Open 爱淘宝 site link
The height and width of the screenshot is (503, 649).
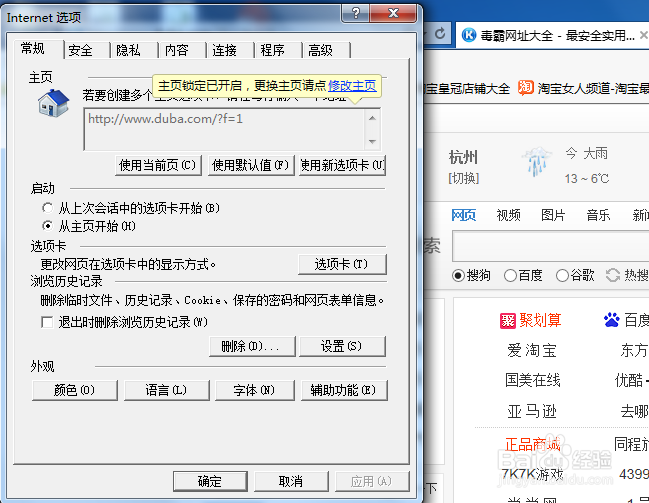point(532,350)
